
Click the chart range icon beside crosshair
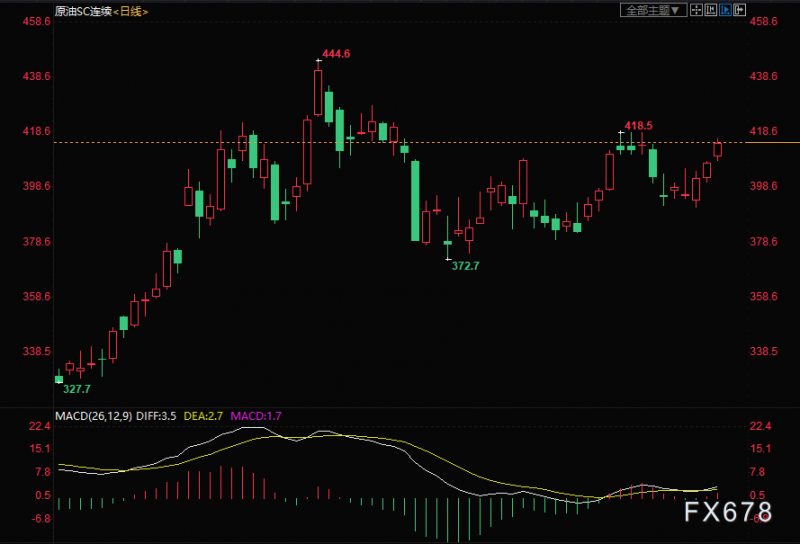coord(710,10)
